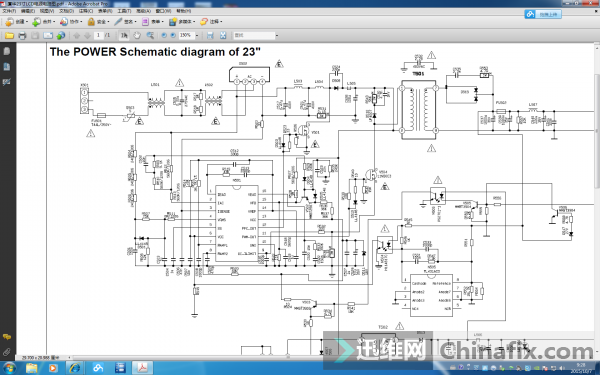Open a file with the folder icon

(x=9, y=36)
